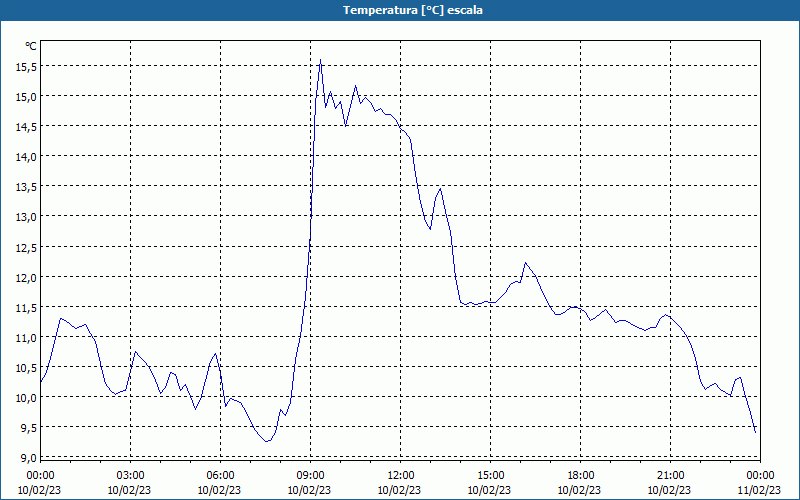Pick the "13,5" y-axis value
The width and height of the screenshot is (800, 500).
[x=27, y=187]
